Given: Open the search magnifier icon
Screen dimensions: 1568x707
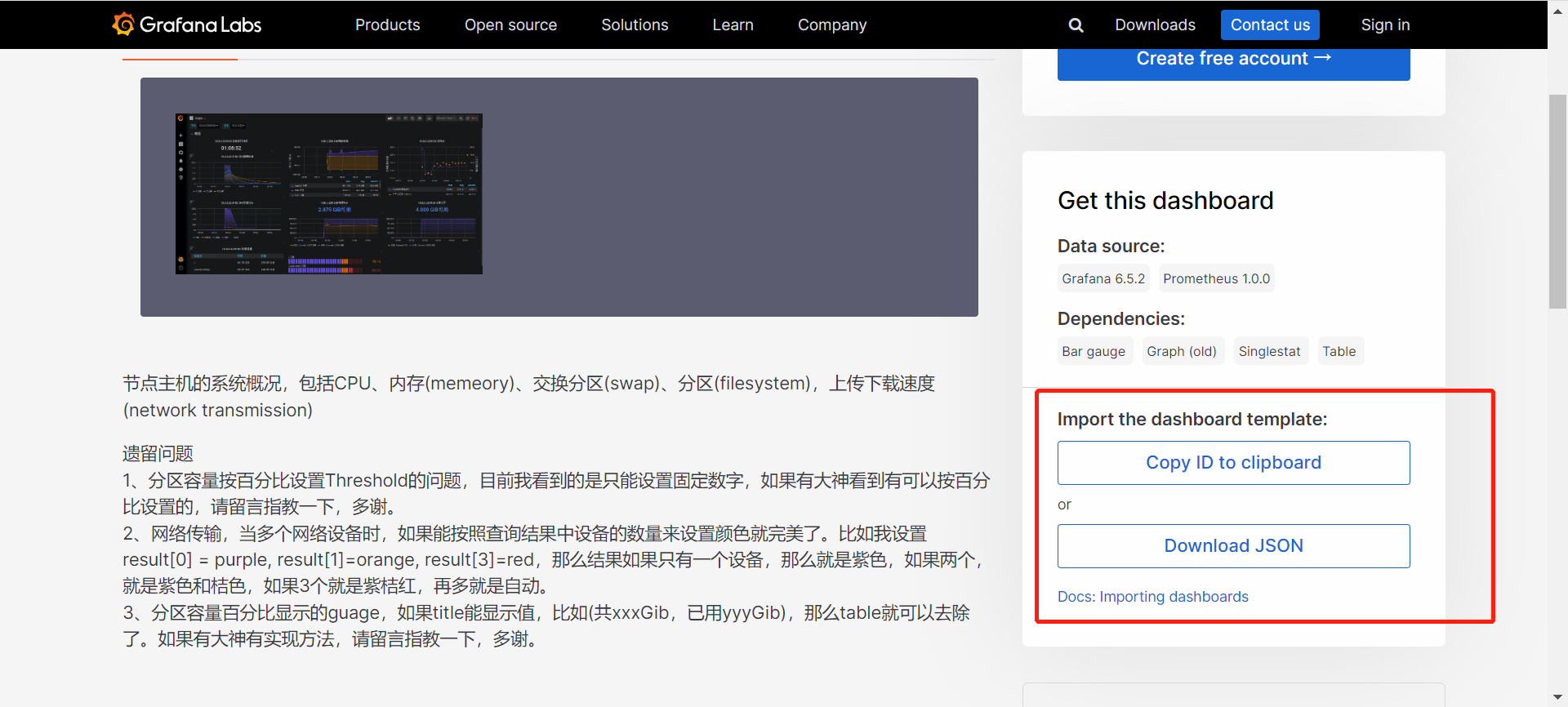Looking at the screenshot, I should pyautogui.click(x=1076, y=25).
